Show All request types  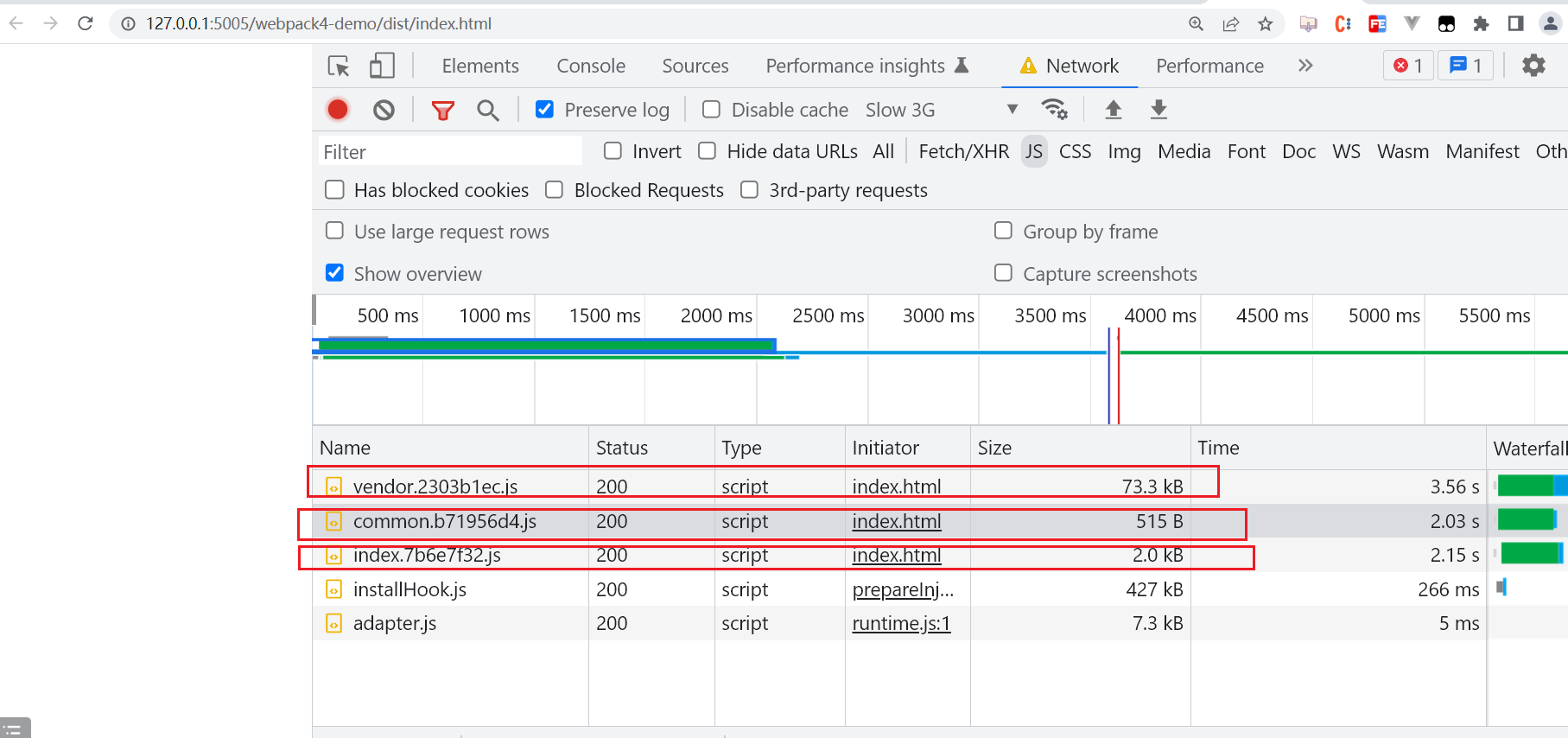click(x=883, y=151)
